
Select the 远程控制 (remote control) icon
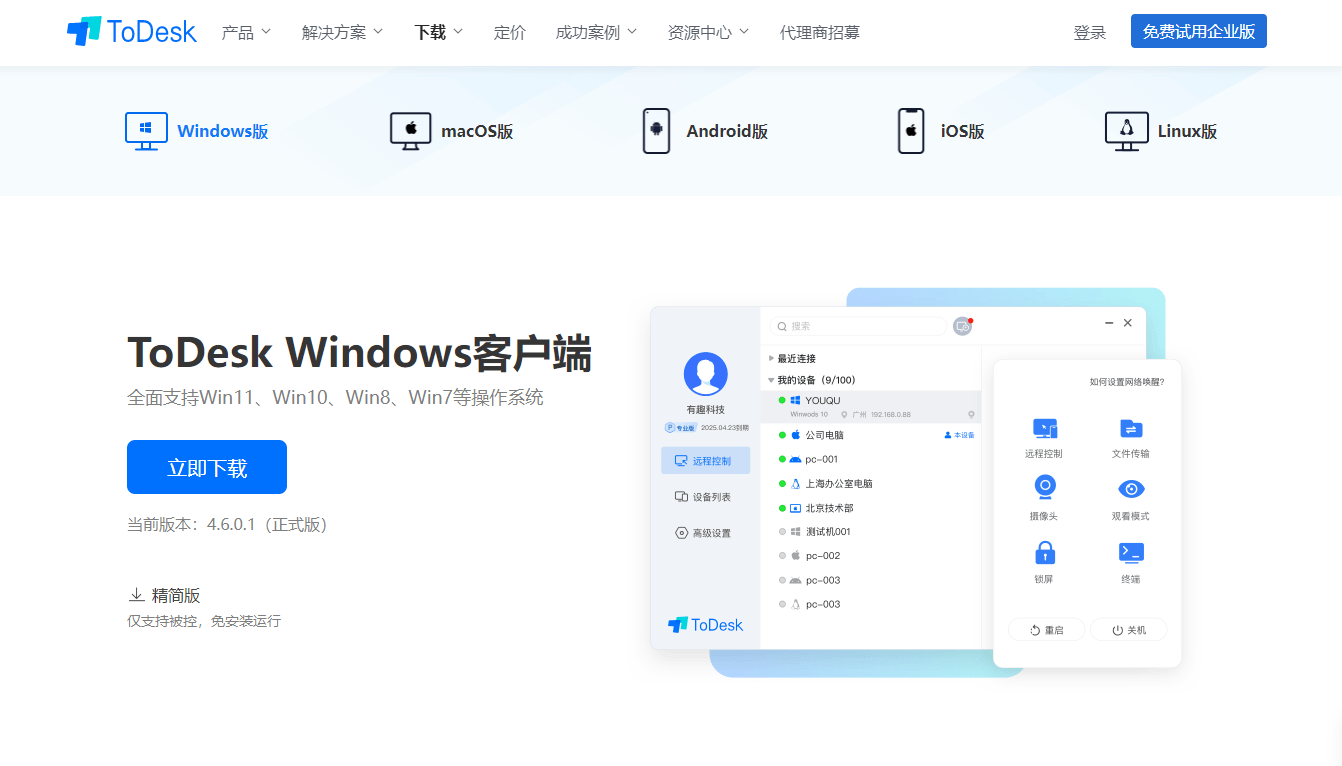click(1045, 430)
